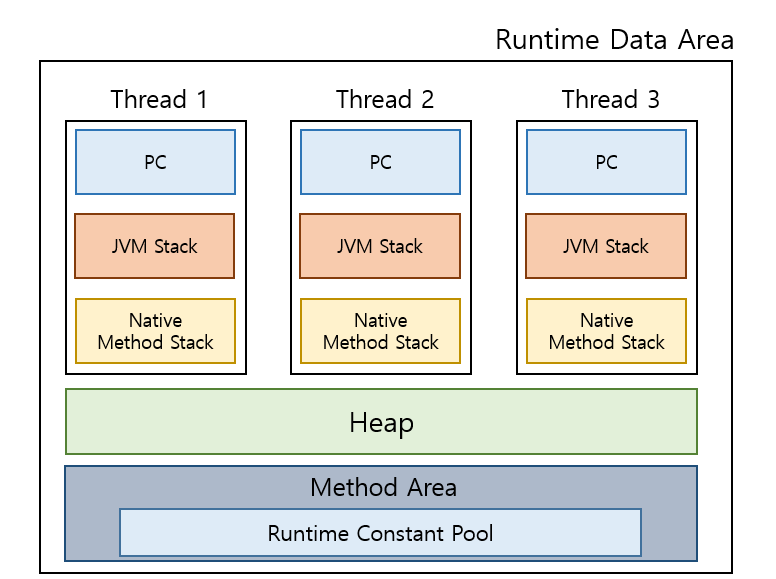Viewport: 776px width, 579px height.
Task: Select the PC box under Thread 1
Action: click(x=155, y=162)
